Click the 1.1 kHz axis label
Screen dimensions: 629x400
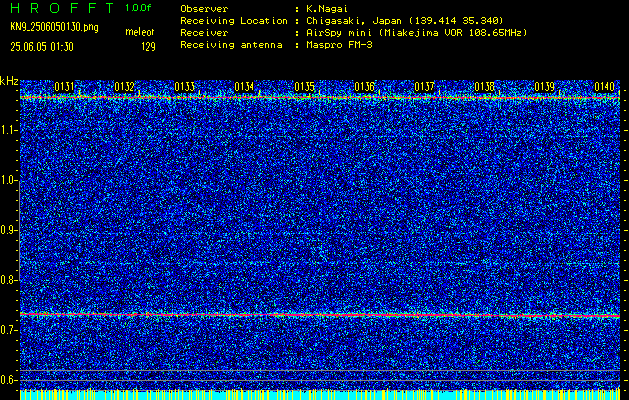(8, 130)
